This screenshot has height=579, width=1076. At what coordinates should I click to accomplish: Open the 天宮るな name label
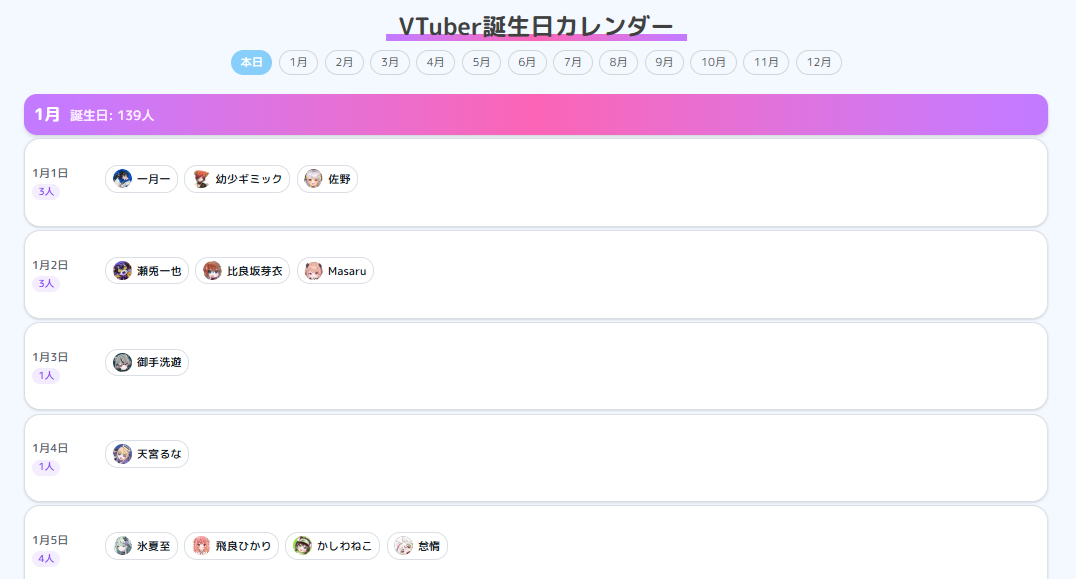159,454
